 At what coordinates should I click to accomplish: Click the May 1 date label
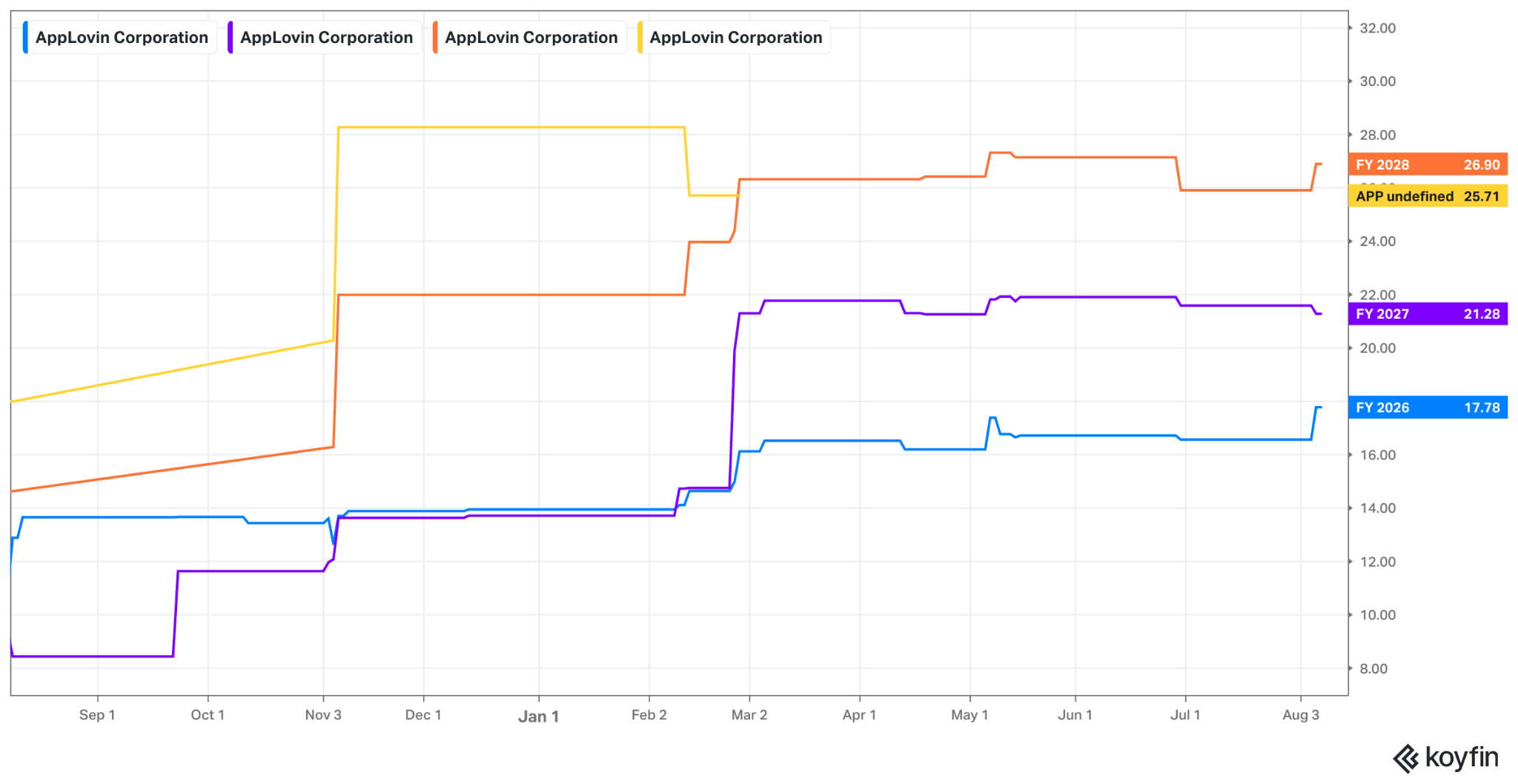(x=970, y=715)
